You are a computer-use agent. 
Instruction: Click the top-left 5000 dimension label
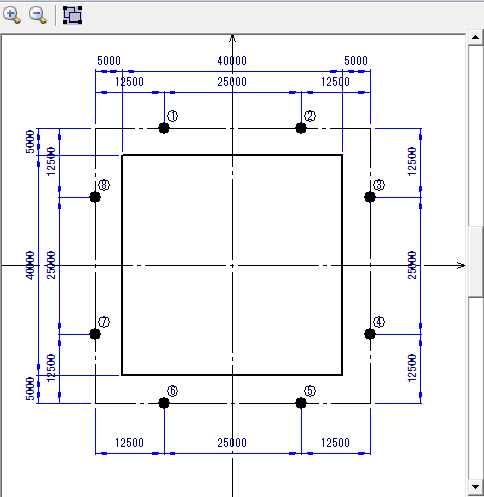(109, 61)
